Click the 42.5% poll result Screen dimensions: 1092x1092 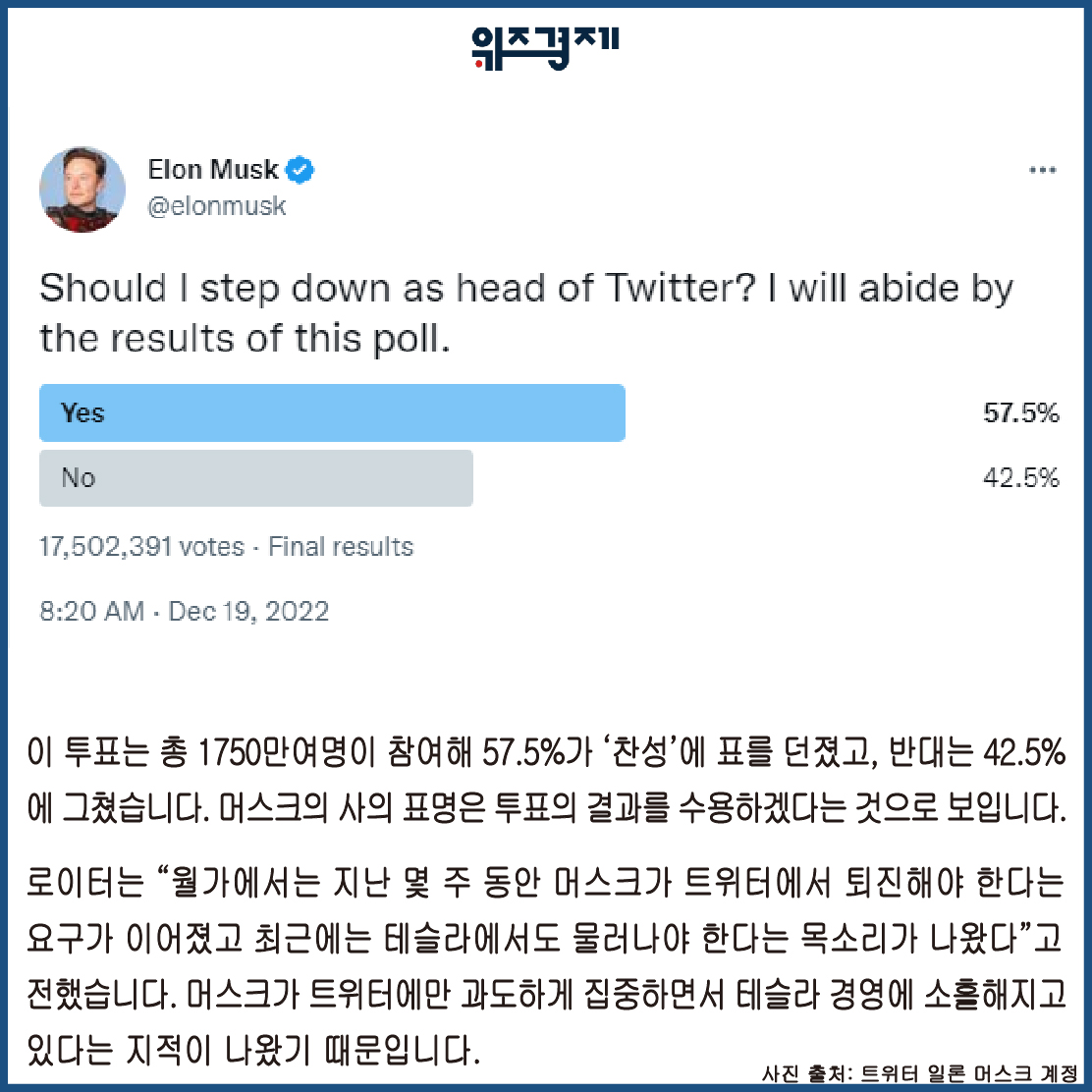tap(1021, 478)
